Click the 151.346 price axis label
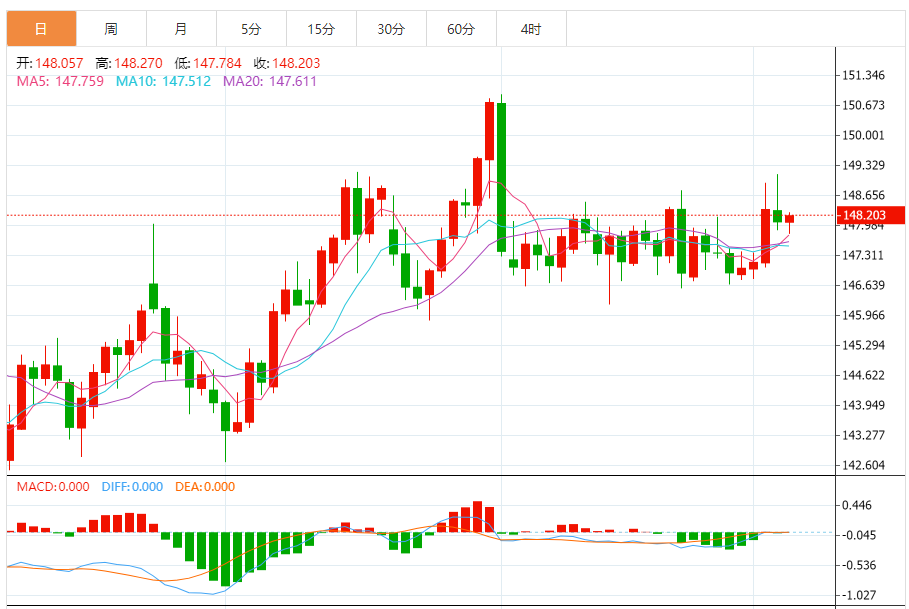 [x=864, y=75]
